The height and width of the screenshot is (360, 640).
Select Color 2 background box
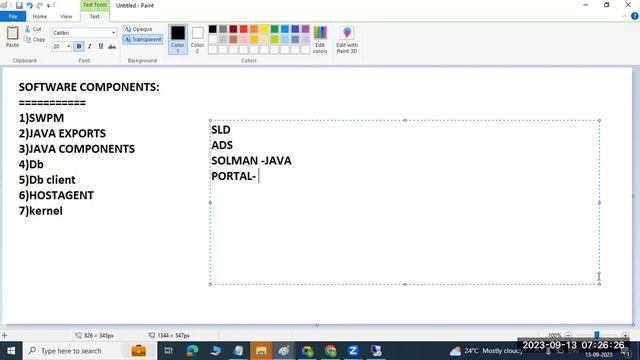[x=198, y=39]
